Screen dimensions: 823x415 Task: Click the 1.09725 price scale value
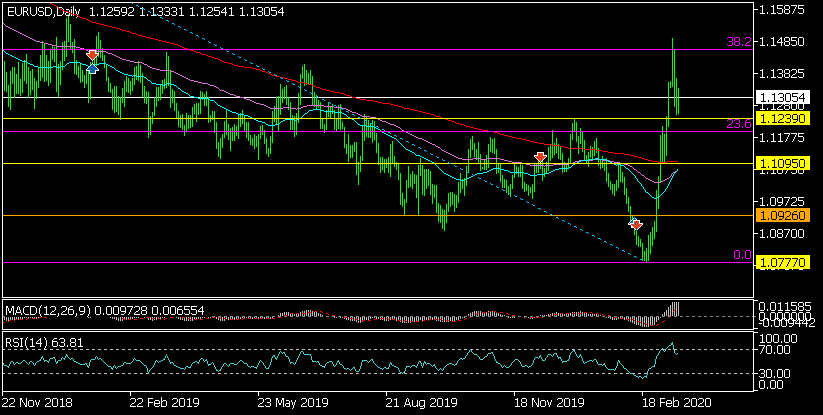tap(783, 201)
